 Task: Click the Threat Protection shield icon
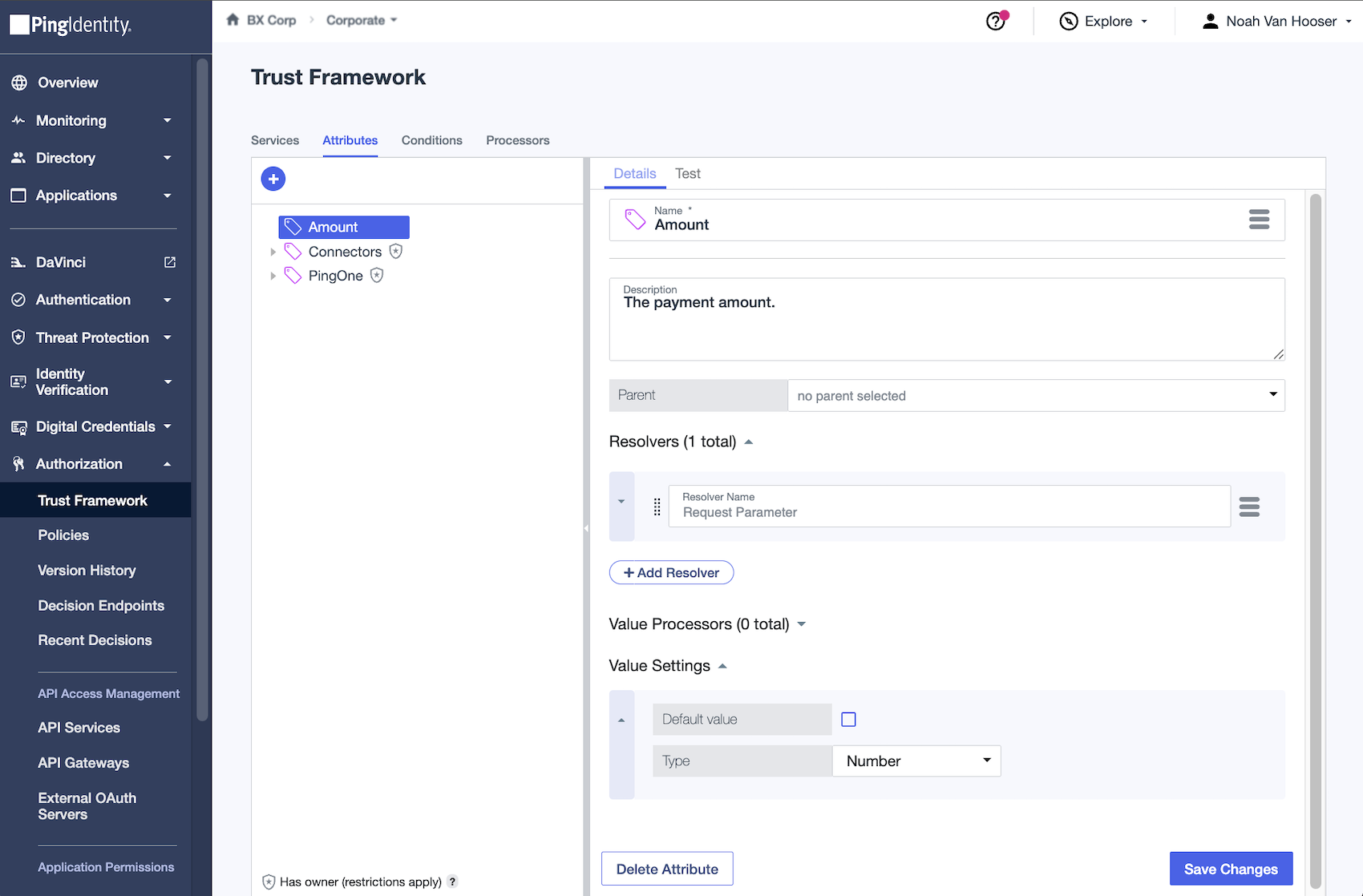click(18, 337)
